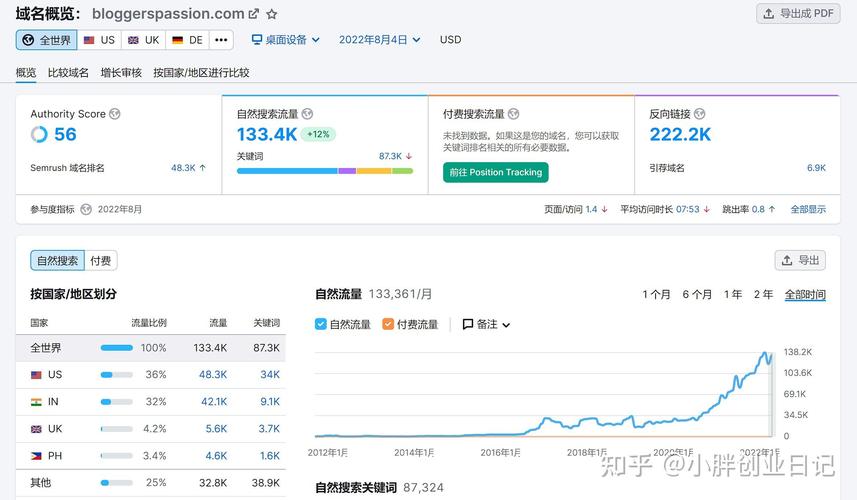This screenshot has height=500, width=857.
Task: Open the 概览 tab
Action: coord(26,73)
